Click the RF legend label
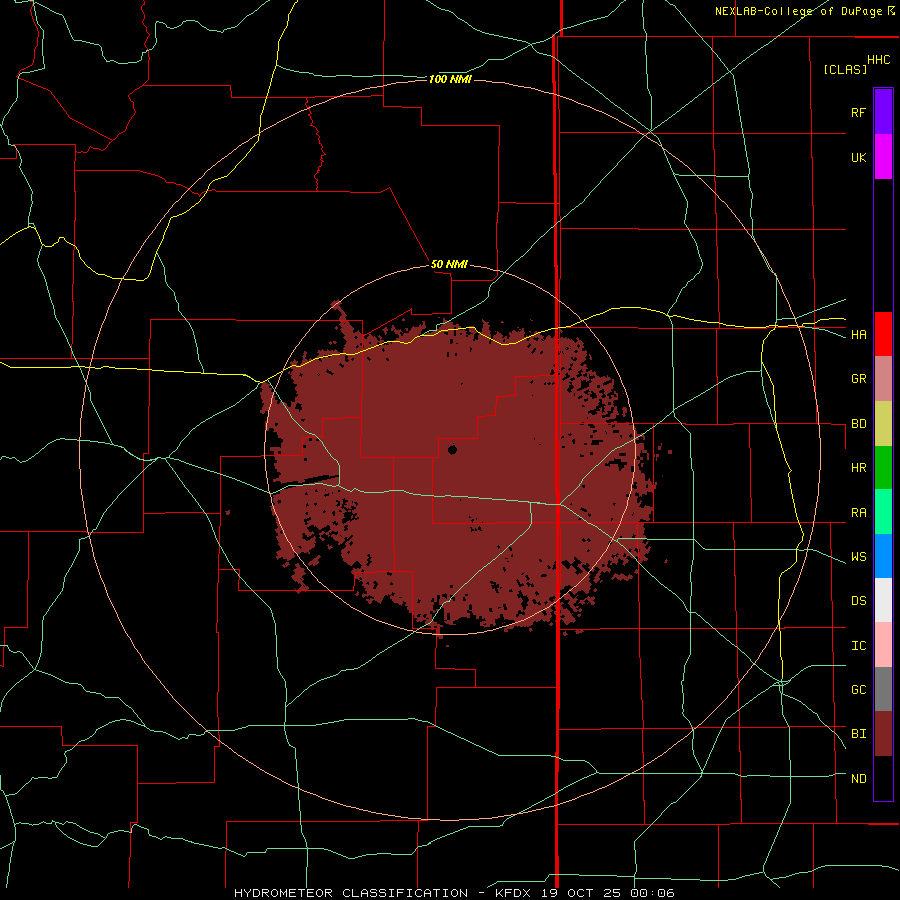Viewport: 900px width, 900px height. coord(858,112)
